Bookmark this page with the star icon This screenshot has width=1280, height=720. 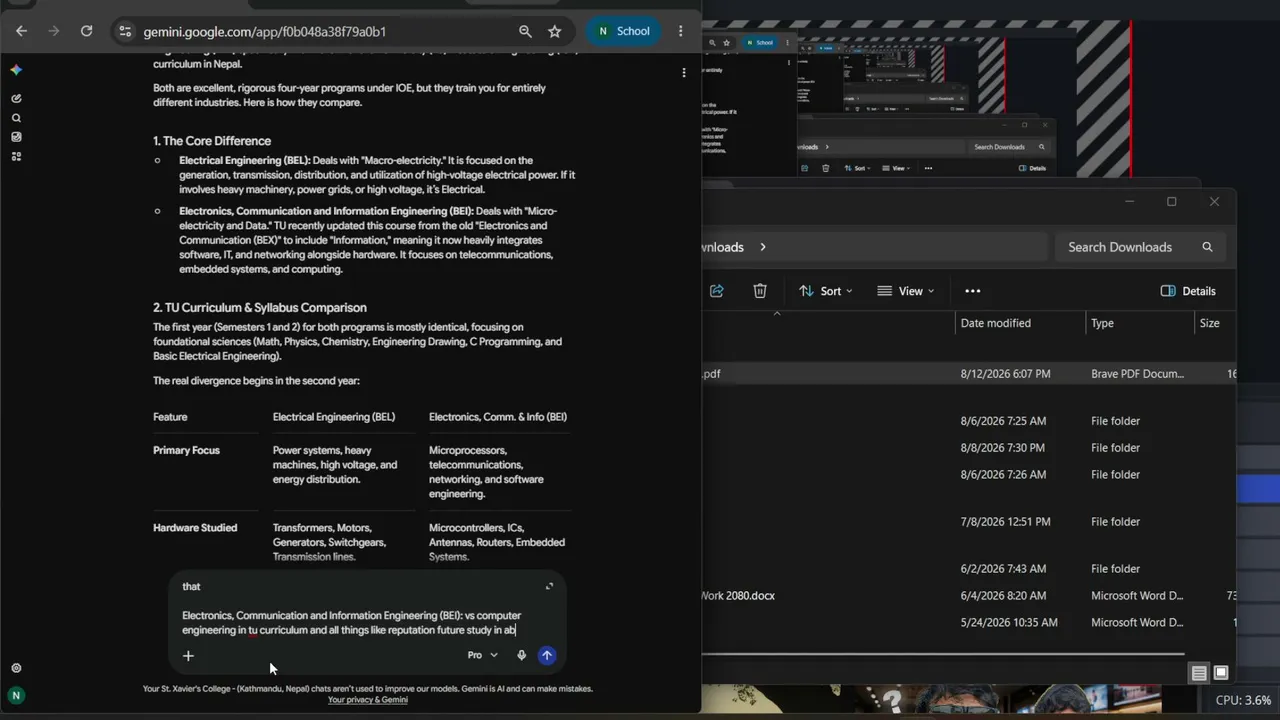[555, 31]
